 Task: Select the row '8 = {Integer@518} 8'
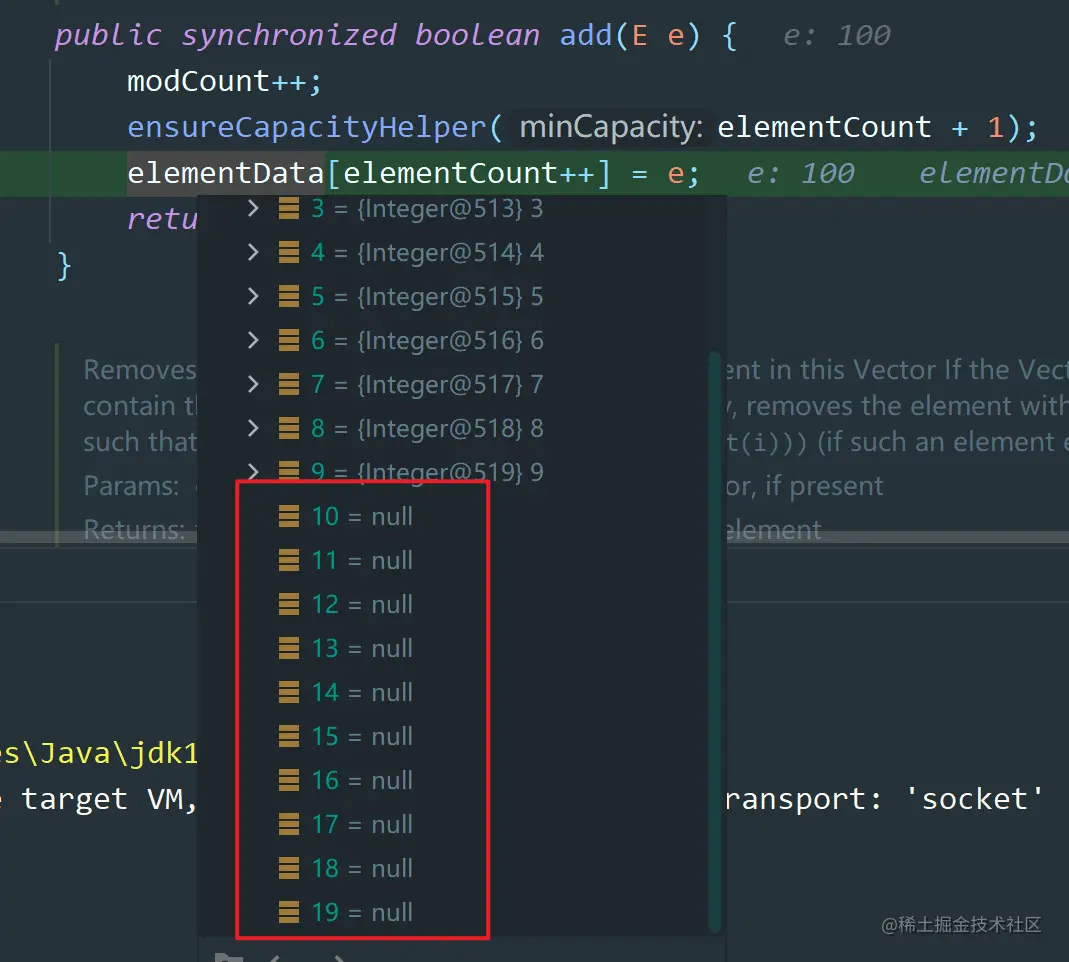coord(453,428)
